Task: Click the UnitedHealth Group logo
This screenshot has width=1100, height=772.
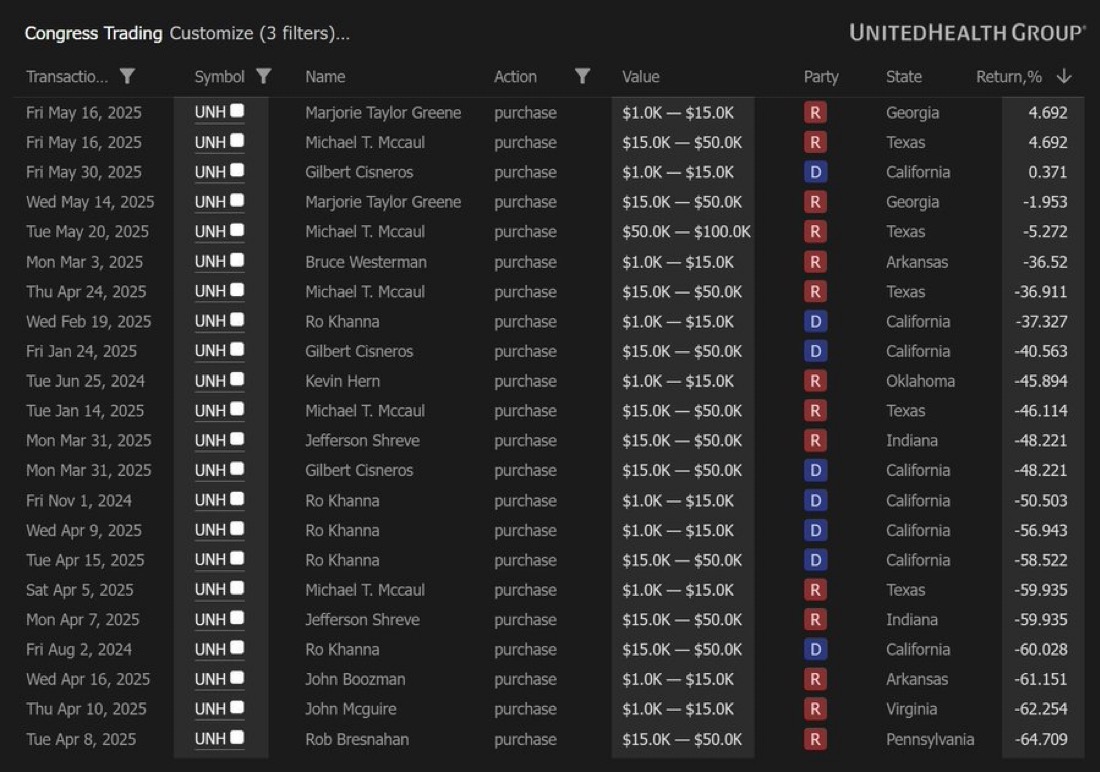Action: tap(967, 33)
